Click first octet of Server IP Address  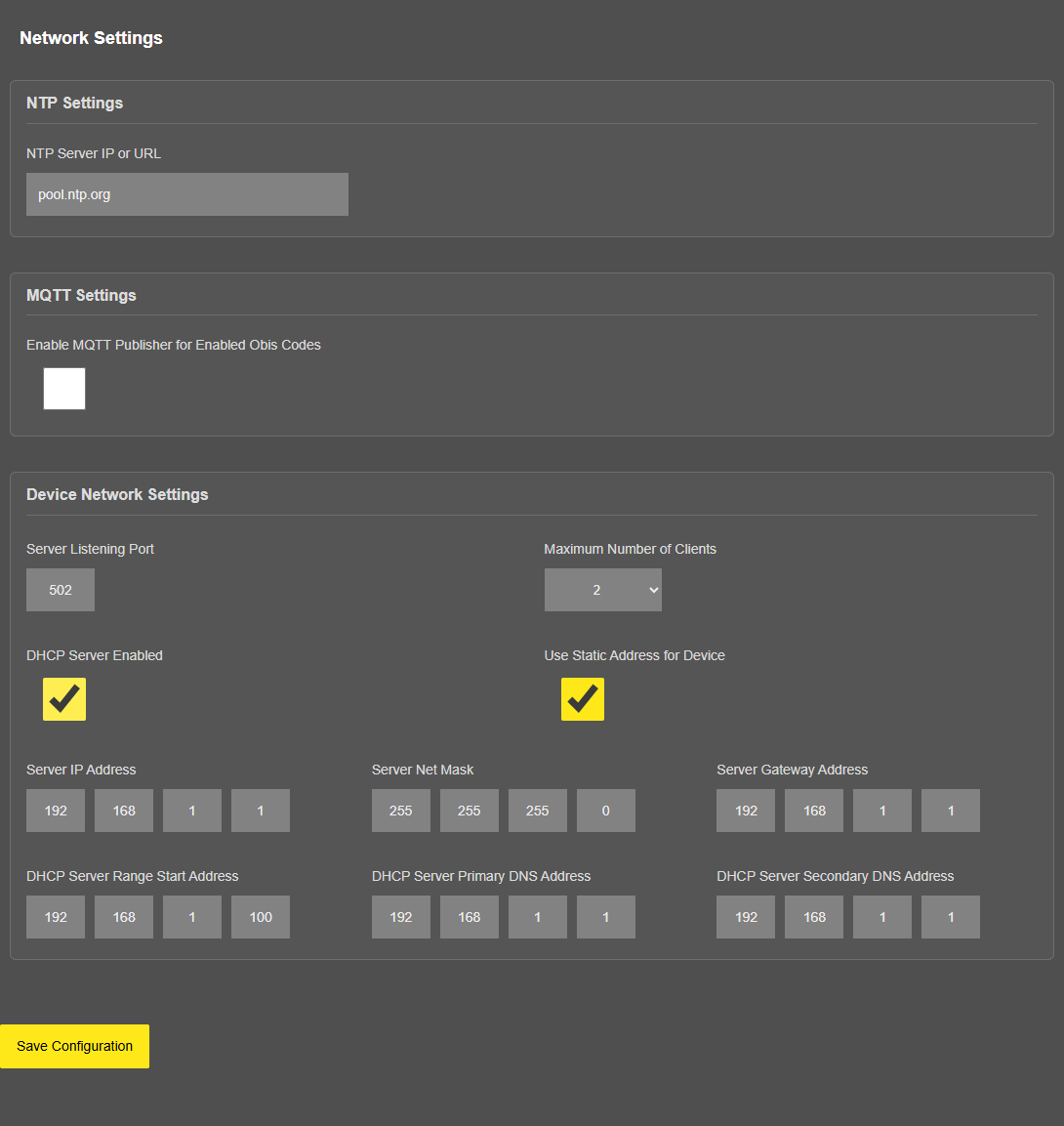point(56,810)
